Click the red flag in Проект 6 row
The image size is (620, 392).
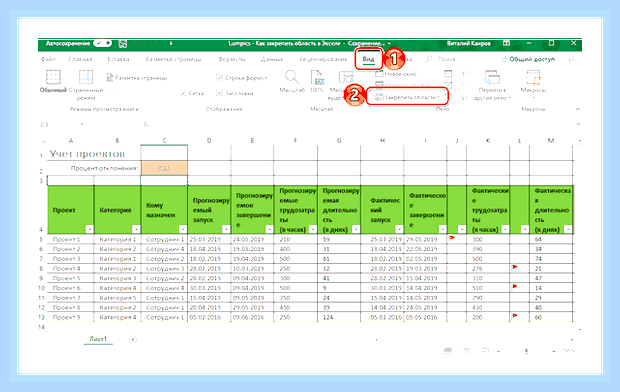(514, 286)
